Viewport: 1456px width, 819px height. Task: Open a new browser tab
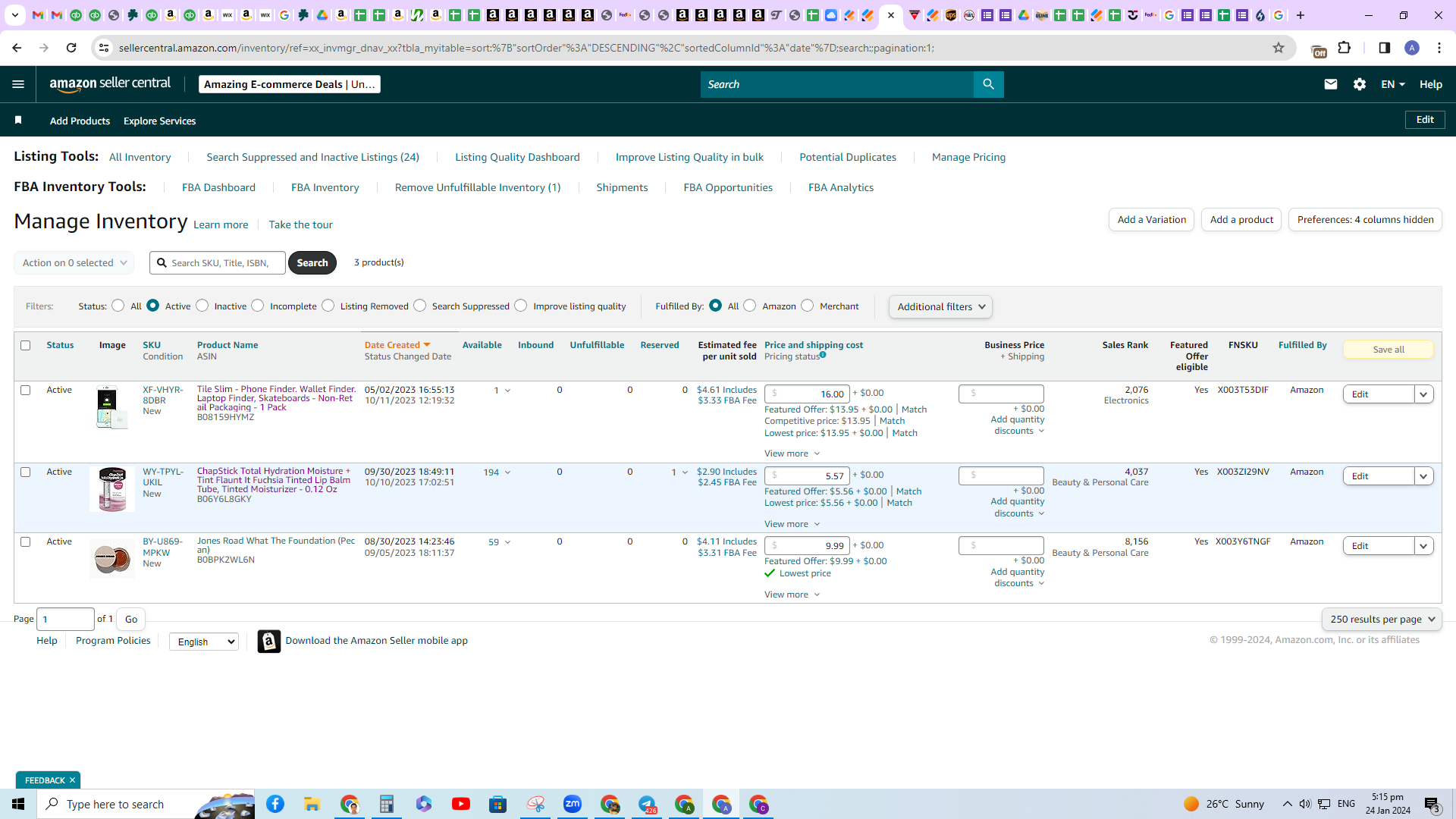point(1301,15)
